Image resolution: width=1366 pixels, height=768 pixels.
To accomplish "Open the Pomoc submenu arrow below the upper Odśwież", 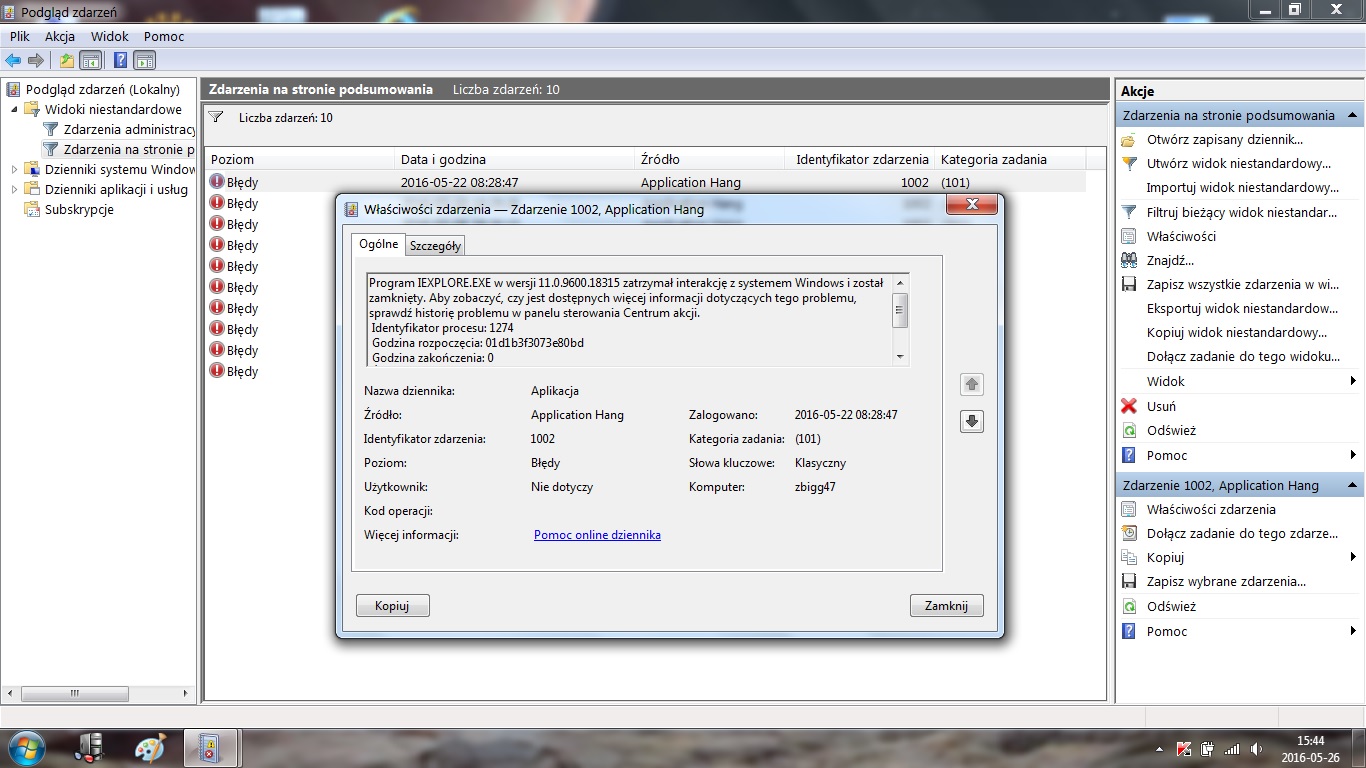I will coord(1353,455).
